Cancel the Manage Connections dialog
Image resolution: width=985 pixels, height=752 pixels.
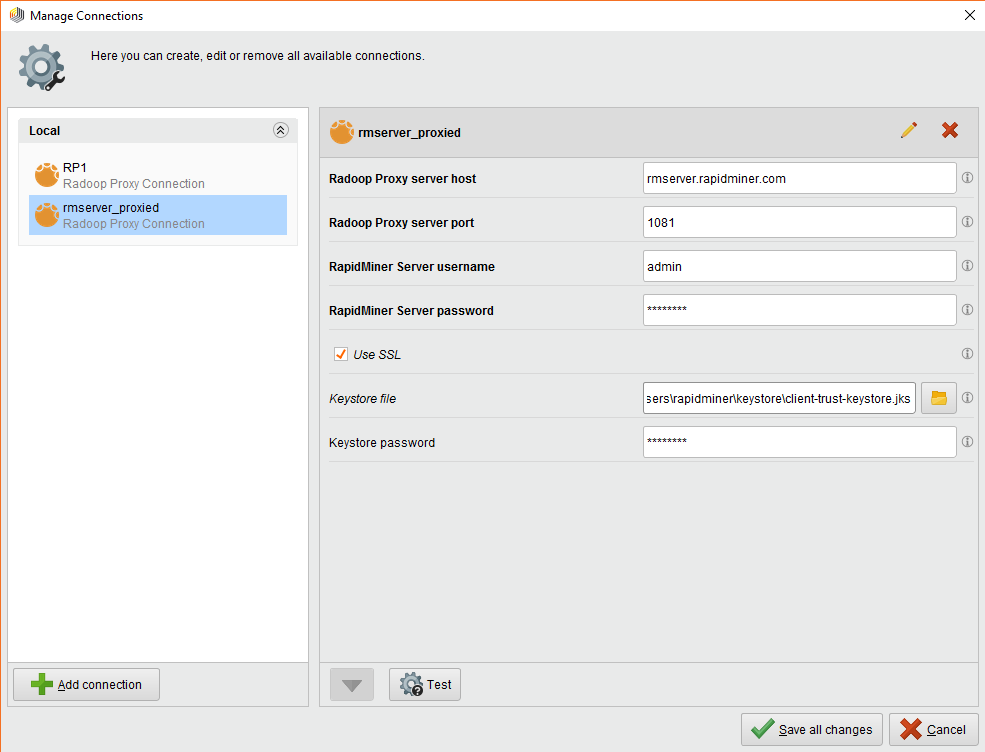[933, 729]
